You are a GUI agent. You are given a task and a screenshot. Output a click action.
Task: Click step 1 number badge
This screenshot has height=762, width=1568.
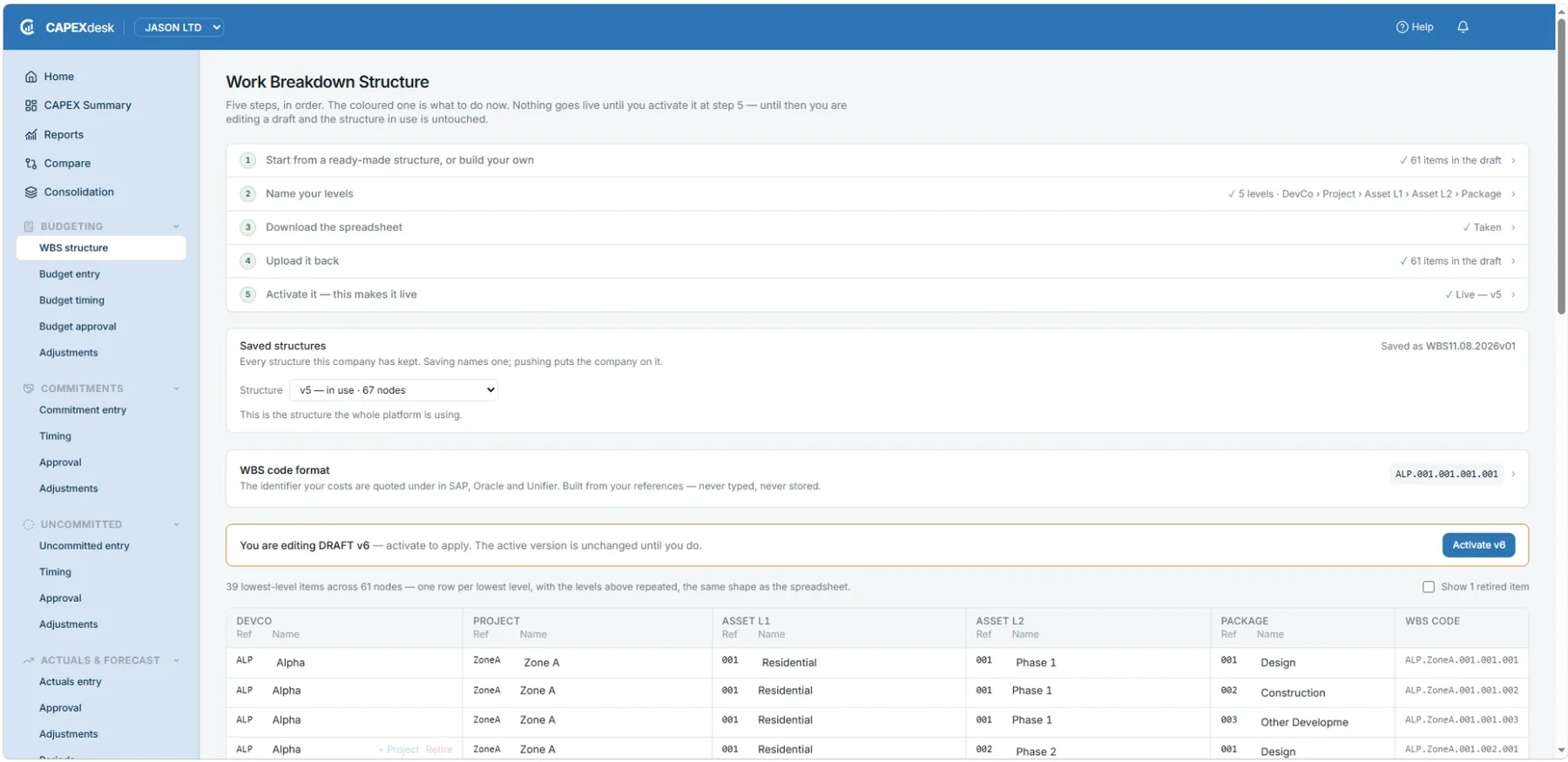coord(248,160)
